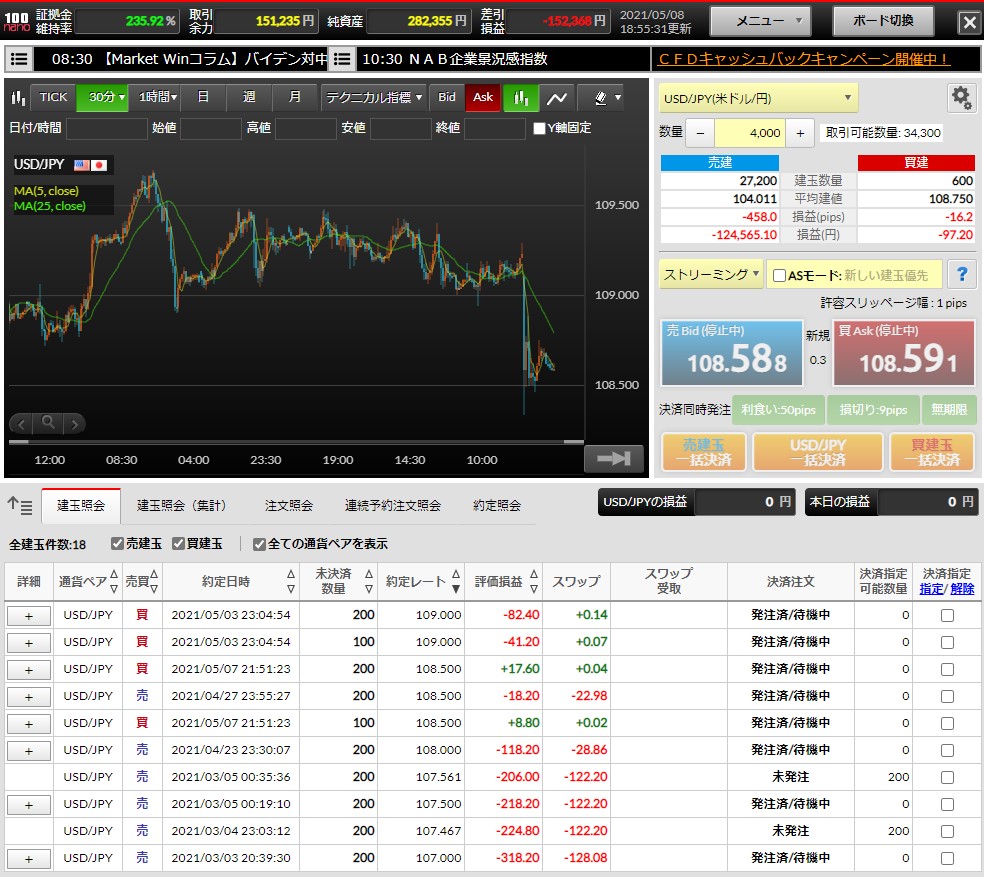Open CFDキャッシュバックキャンペーン link

click(x=804, y=59)
